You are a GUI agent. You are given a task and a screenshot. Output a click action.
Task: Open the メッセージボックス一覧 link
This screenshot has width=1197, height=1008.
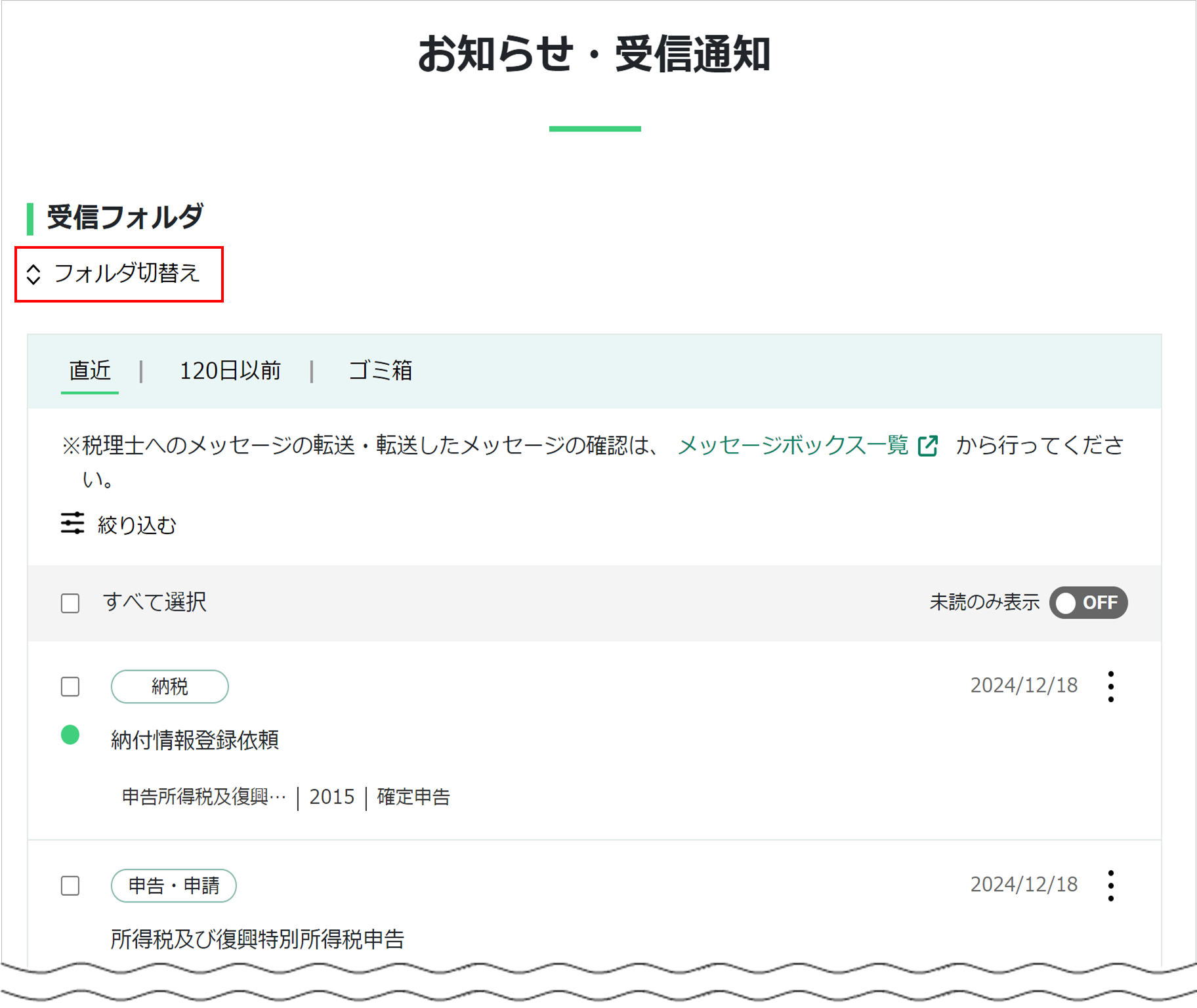click(793, 446)
